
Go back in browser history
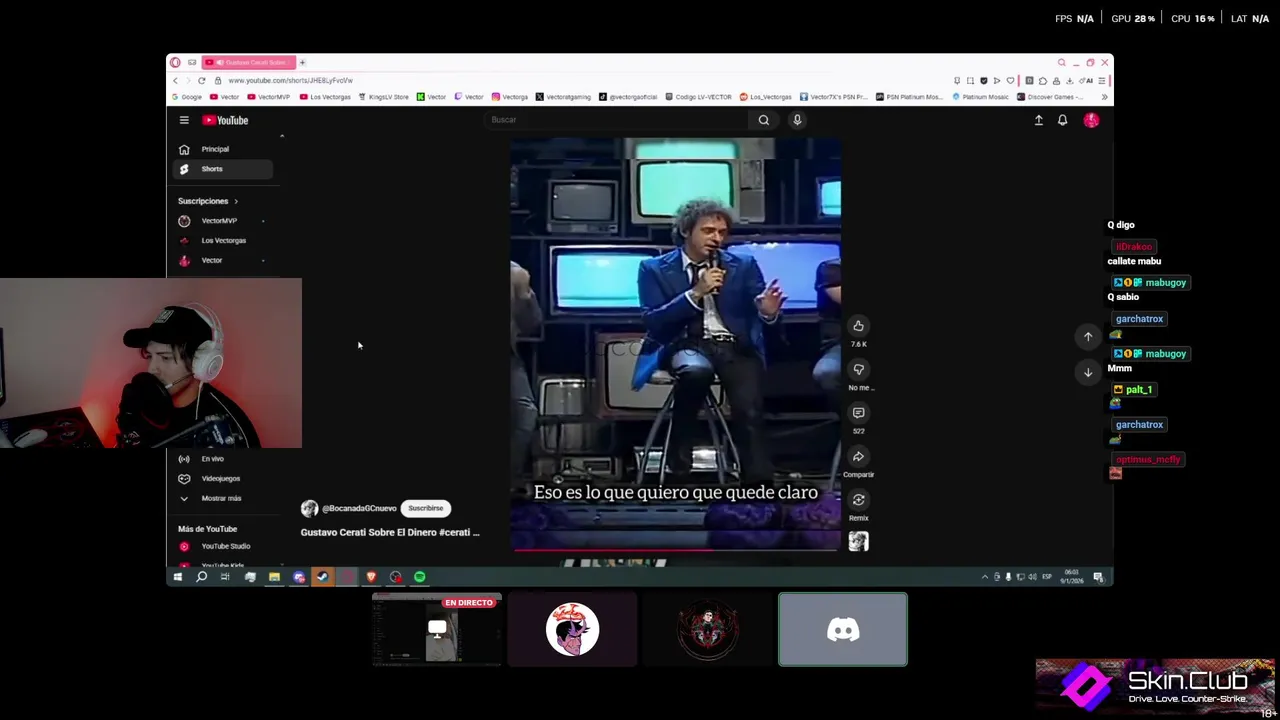[x=175, y=80]
